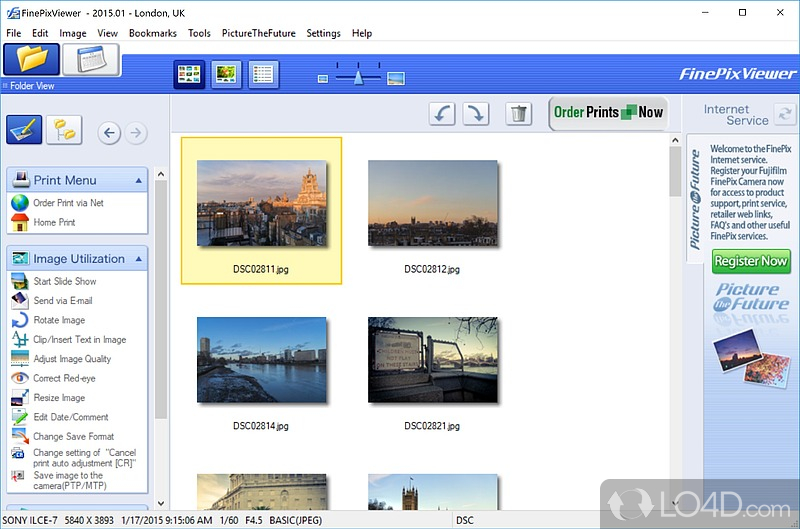
Task: Click the Edit Date/Comment pencil icon
Action: pos(20,417)
